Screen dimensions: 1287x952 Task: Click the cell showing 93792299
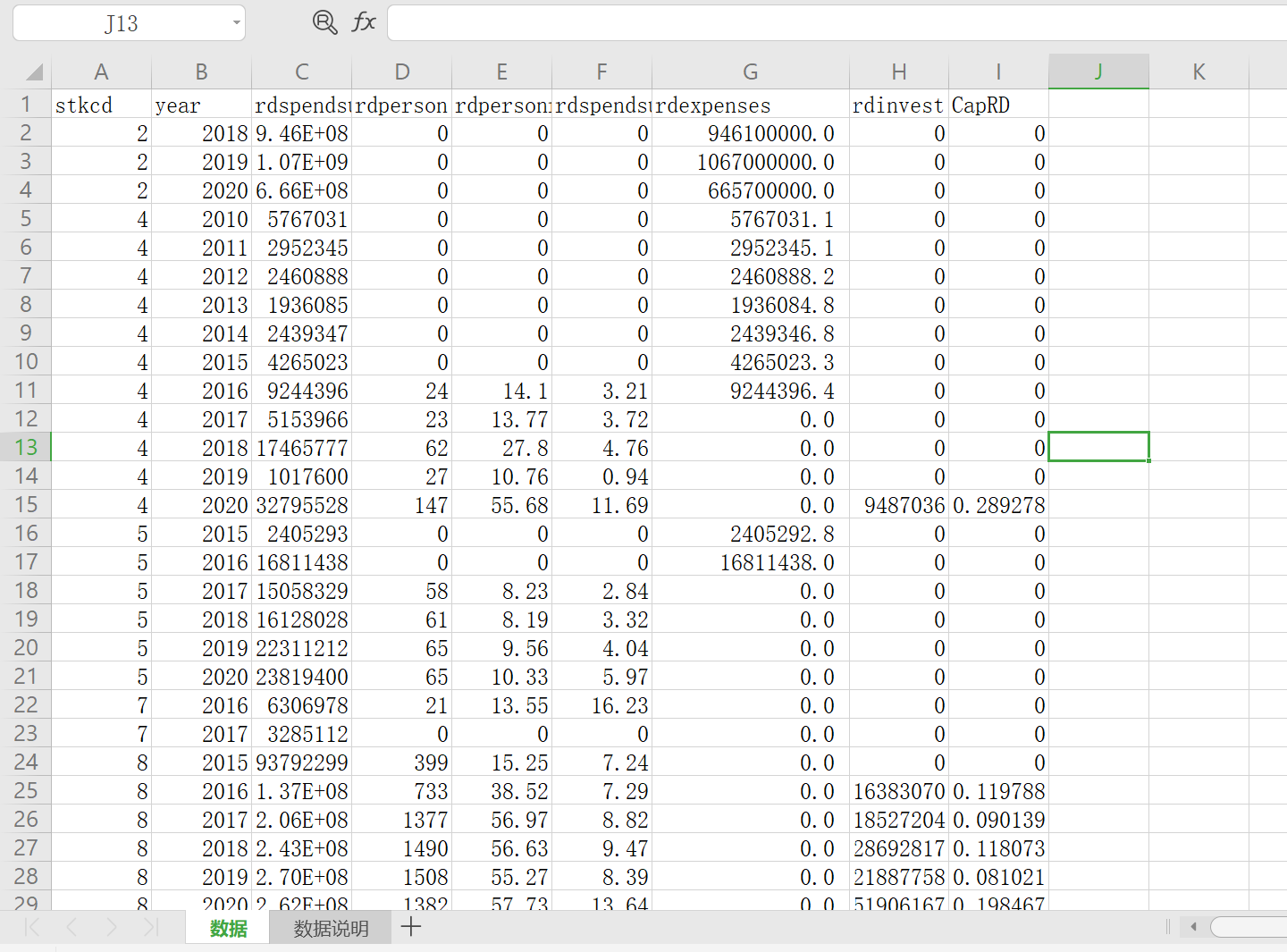pos(302,762)
